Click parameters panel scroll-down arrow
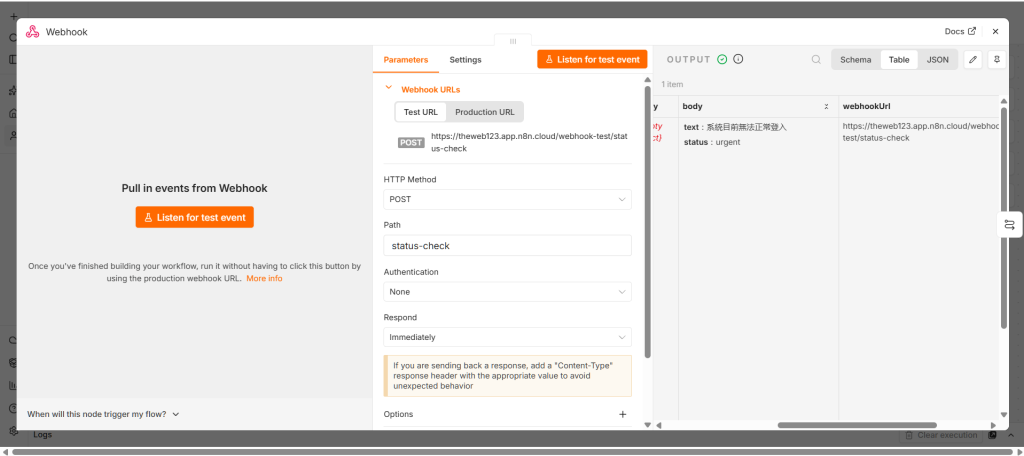This screenshot has width=1024, height=456. pos(648,425)
